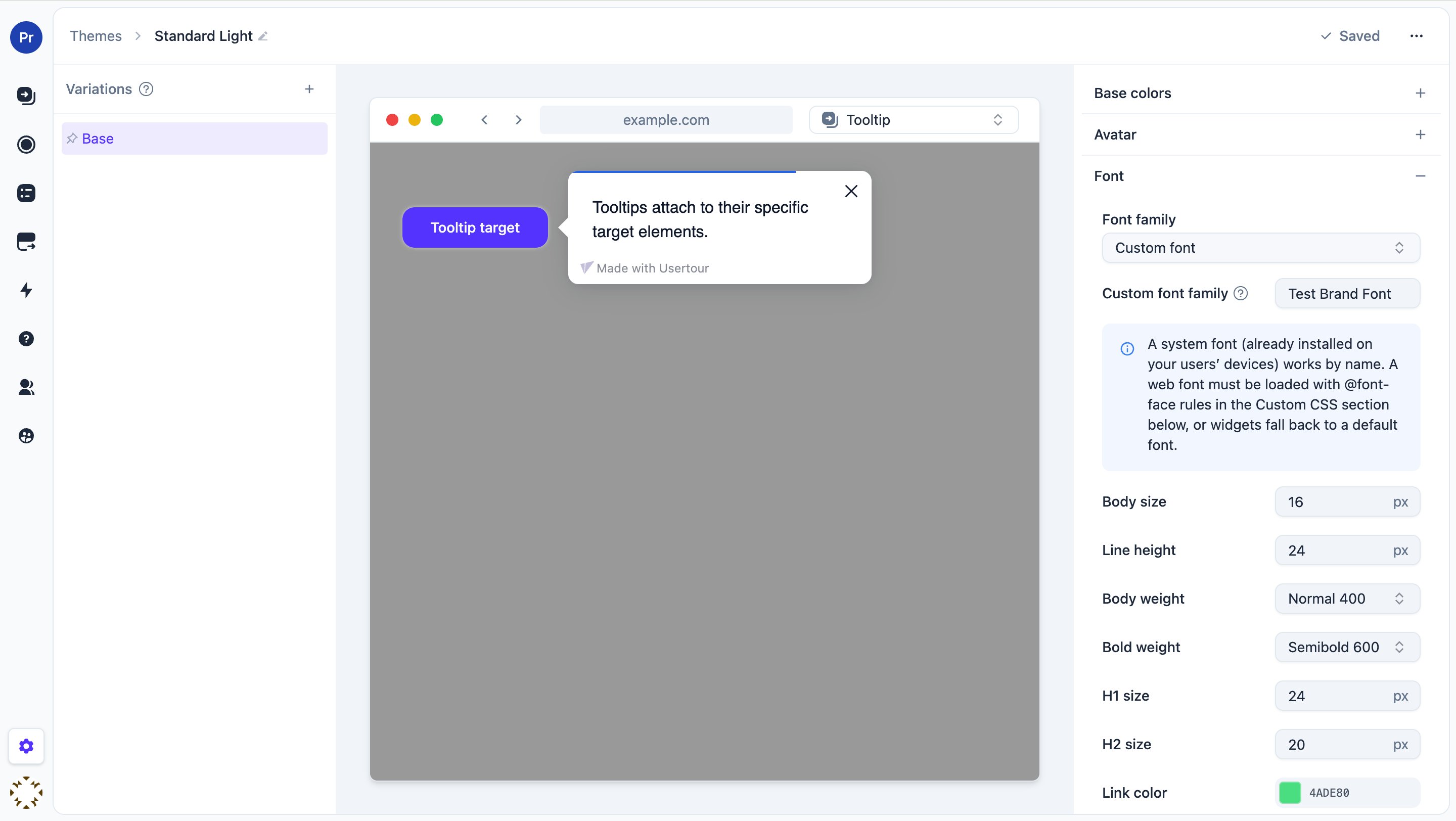Open the Checklists section in the sidebar
The height and width of the screenshot is (821, 1456).
tap(26, 193)
